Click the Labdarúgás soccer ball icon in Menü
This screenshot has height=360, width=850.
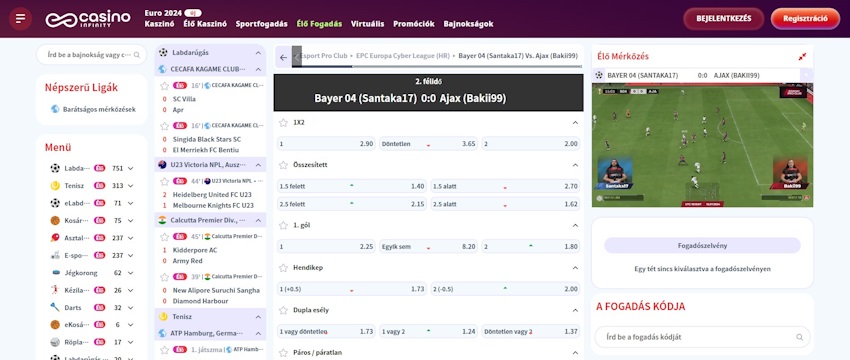click(55, 168)
